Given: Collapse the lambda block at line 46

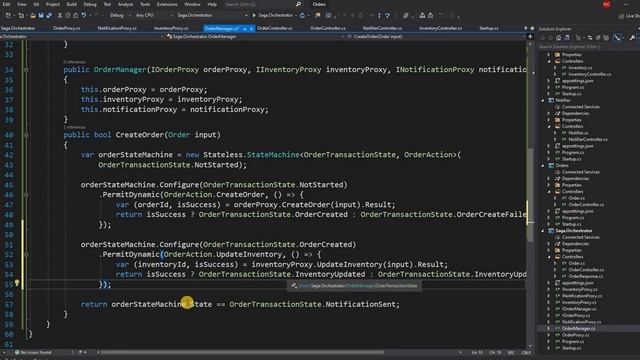Looking at the screenshot, I should coord(26,195).
